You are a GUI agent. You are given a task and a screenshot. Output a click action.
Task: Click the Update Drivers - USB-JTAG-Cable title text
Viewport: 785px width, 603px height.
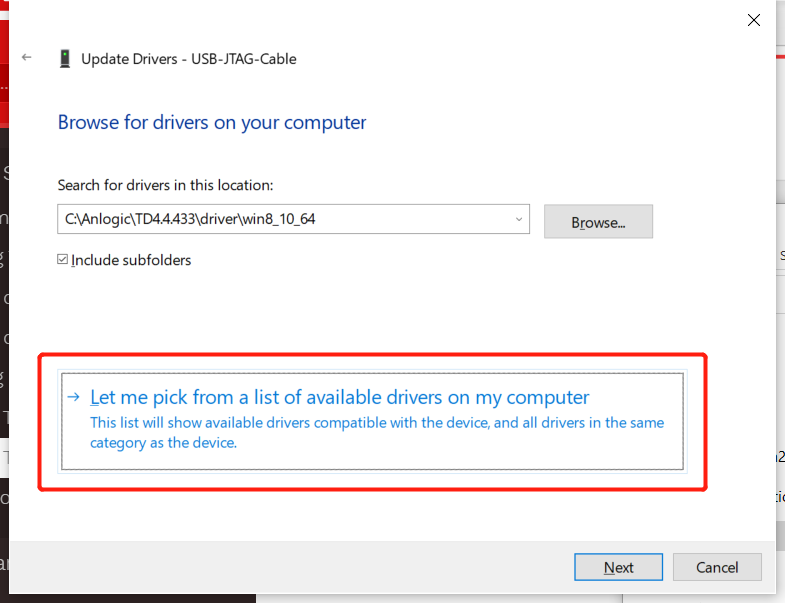(x=189, y=59)
